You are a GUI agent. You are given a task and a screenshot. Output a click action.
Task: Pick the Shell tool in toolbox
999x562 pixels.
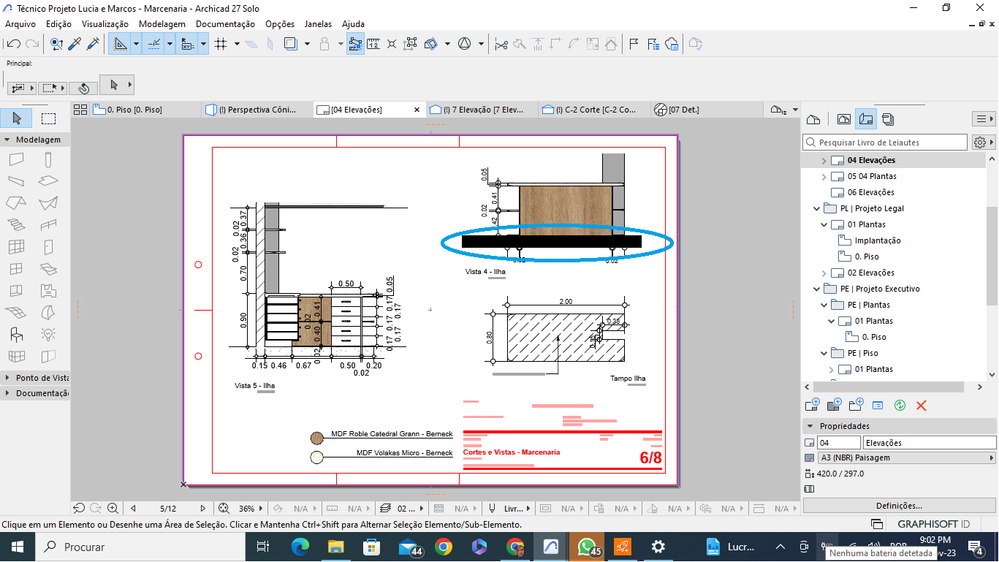(x=48, y=203)
